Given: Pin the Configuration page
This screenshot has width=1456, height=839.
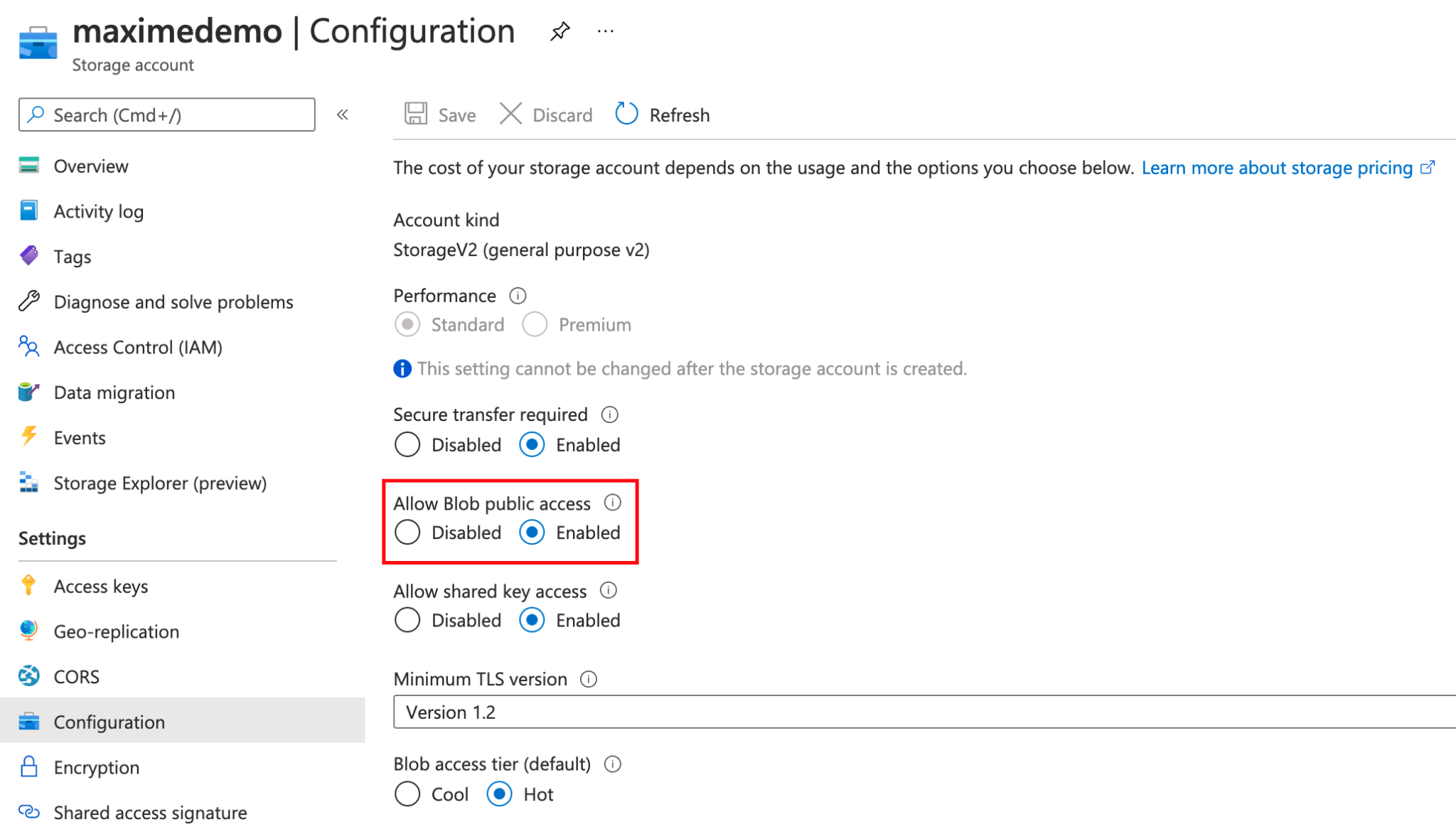Looking at the screenshot, I should [560, 30].
